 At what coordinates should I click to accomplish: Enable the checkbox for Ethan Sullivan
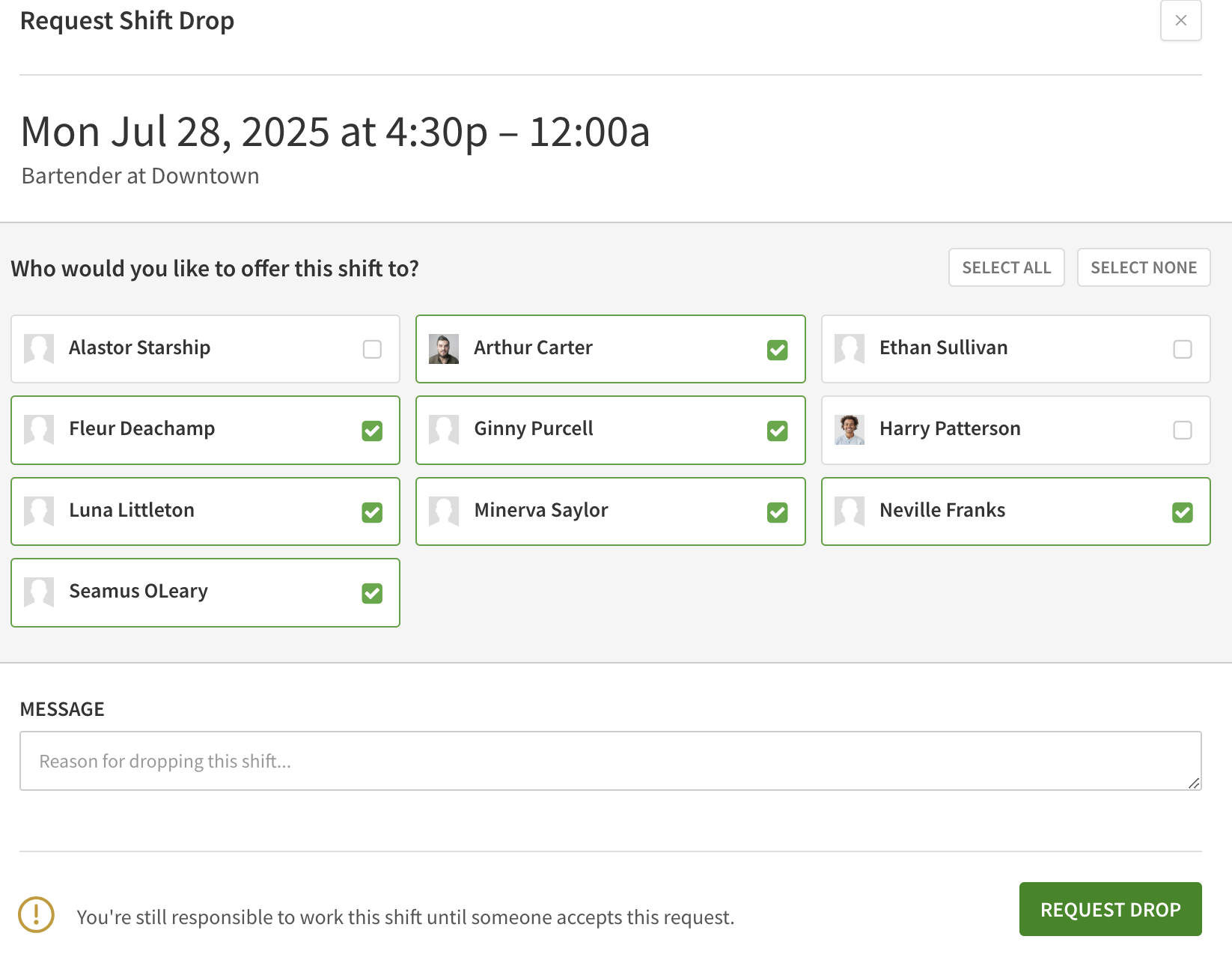pyautogui.click(x=1183, y=349)
